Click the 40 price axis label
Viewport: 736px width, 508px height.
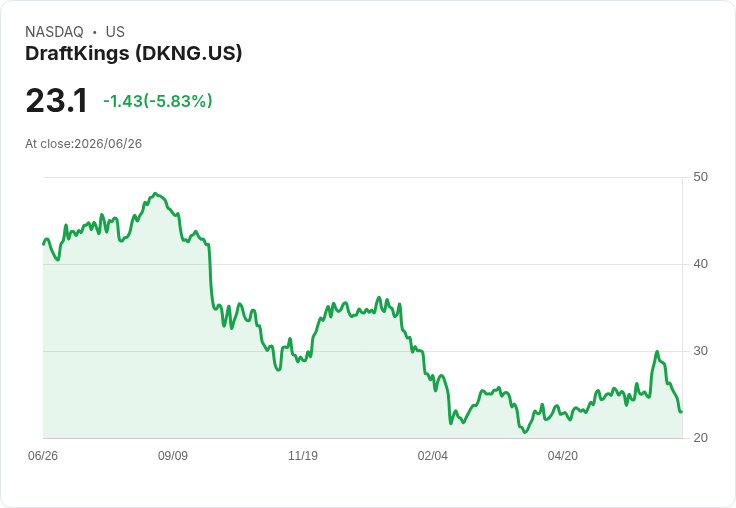(700, 264)
